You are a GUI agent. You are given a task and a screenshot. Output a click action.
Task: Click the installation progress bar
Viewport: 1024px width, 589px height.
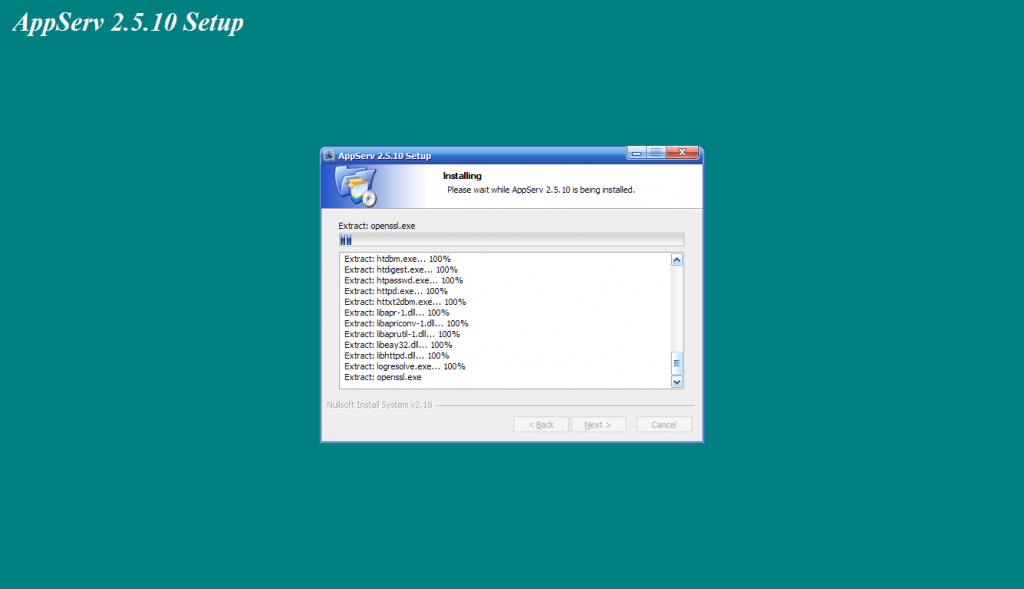tap(511, 240)
